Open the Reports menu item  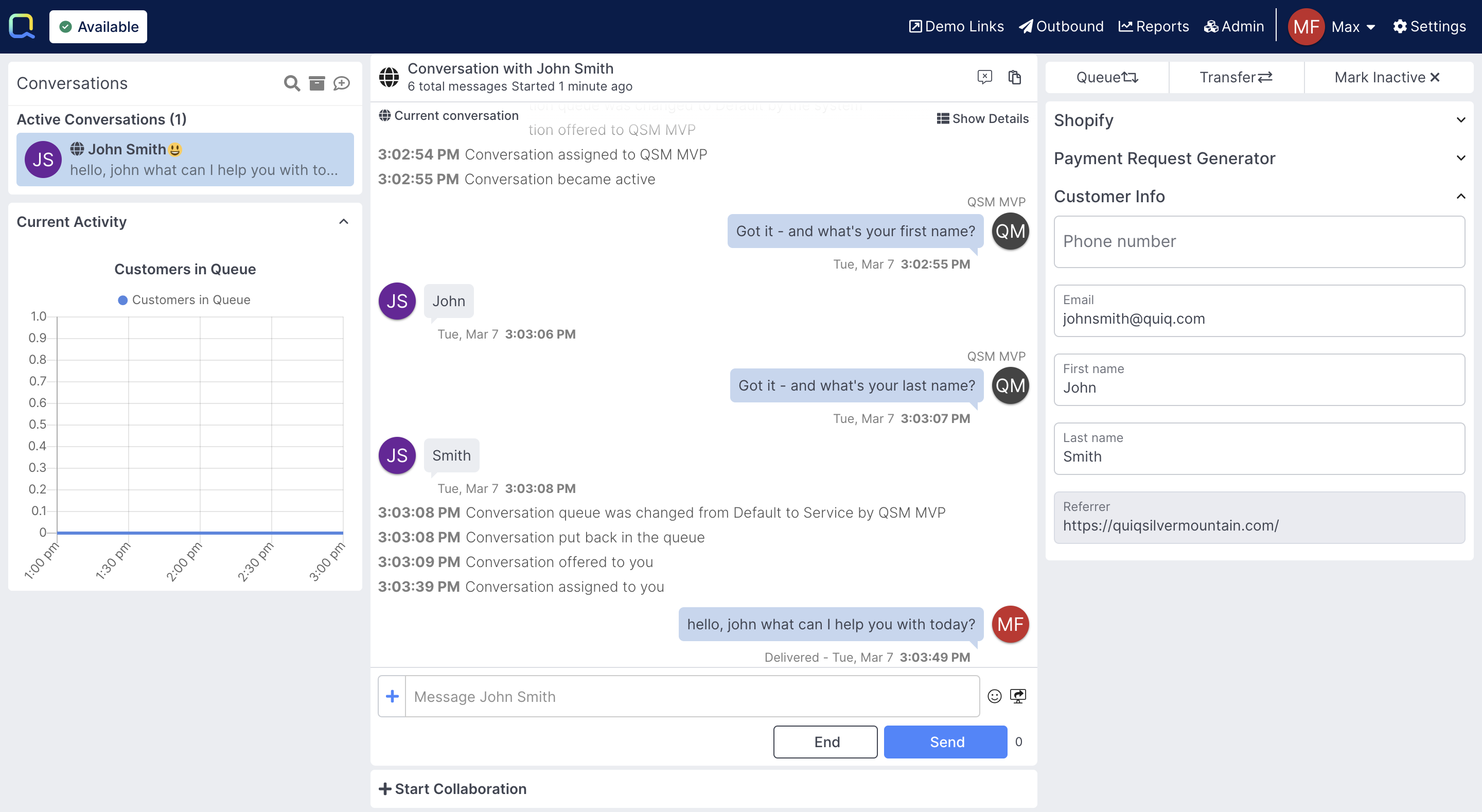tap(1154, 26)
